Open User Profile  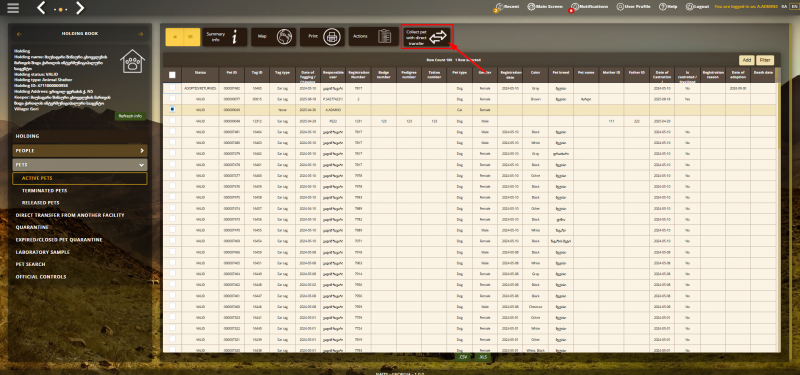point(633,7)
